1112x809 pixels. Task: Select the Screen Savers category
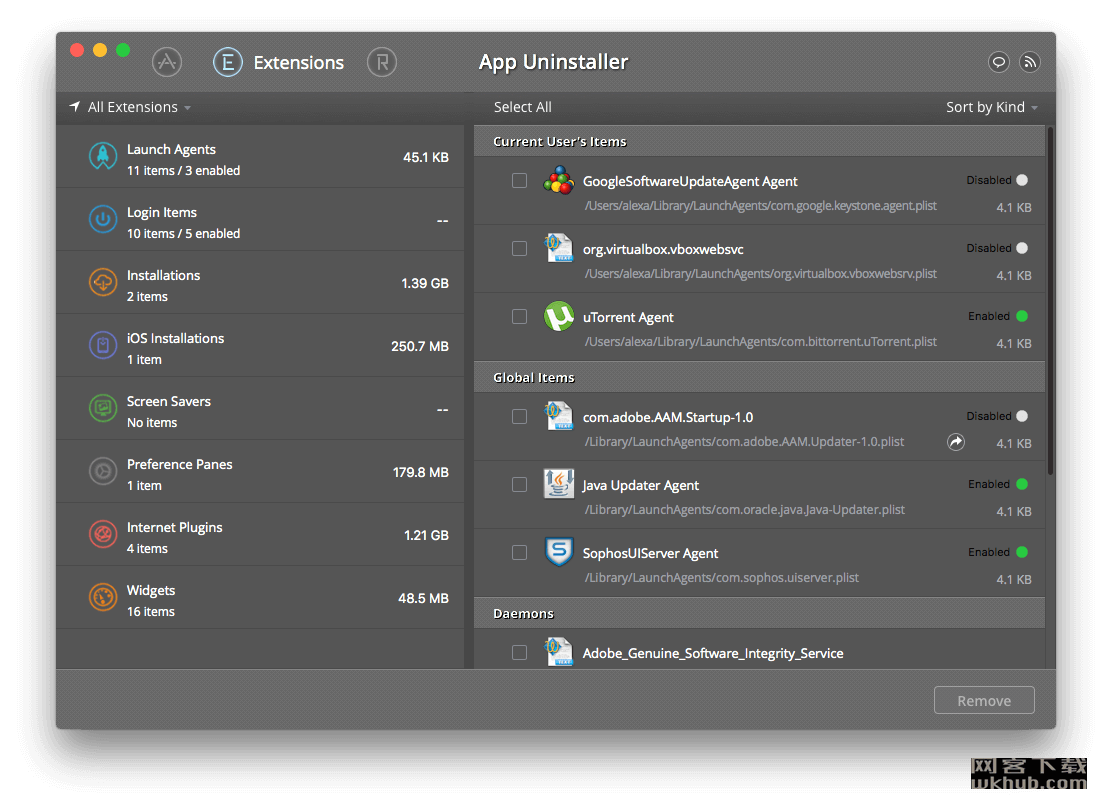coord(260,410)
